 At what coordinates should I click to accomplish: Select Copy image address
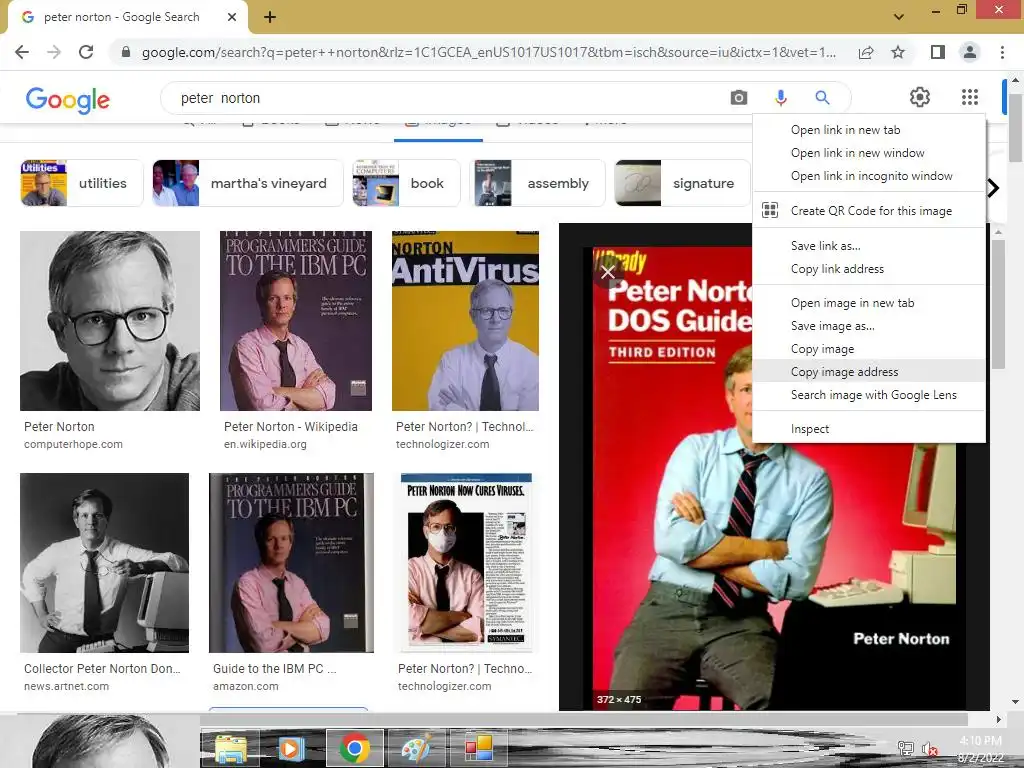(x=869, y=372)
